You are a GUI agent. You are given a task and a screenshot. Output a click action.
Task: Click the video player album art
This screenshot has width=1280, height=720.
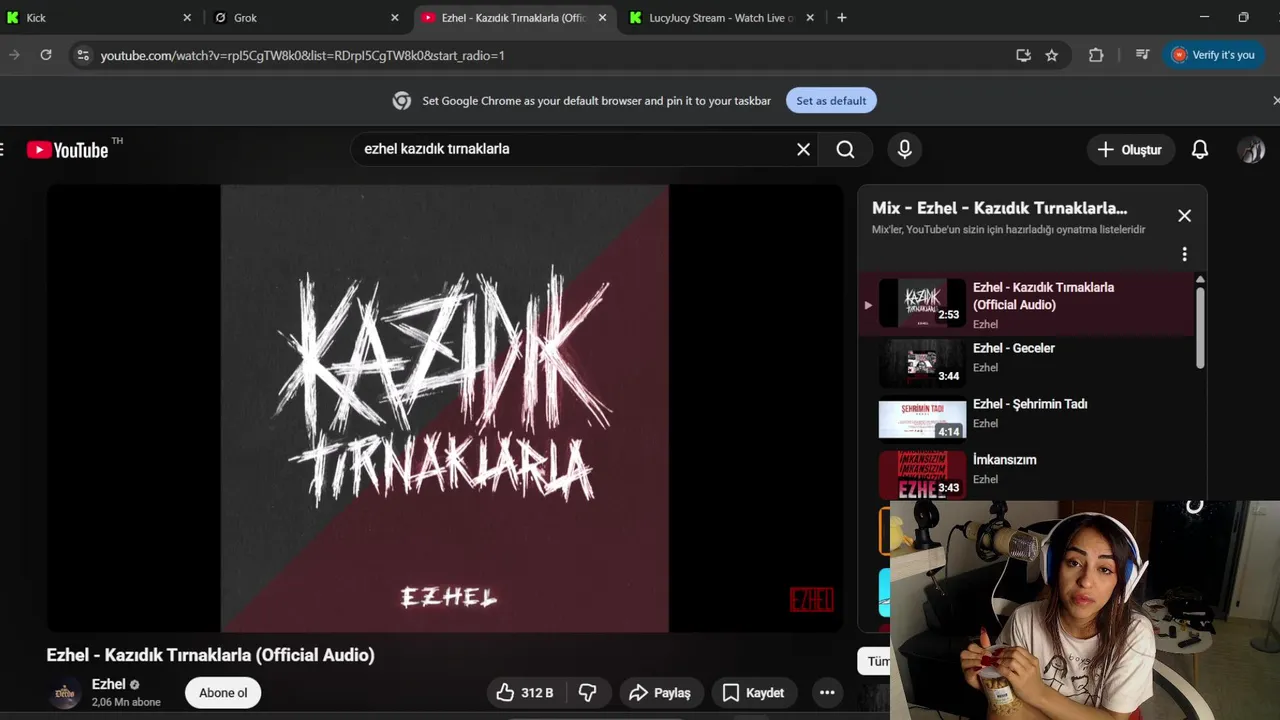tap(445, 408)
